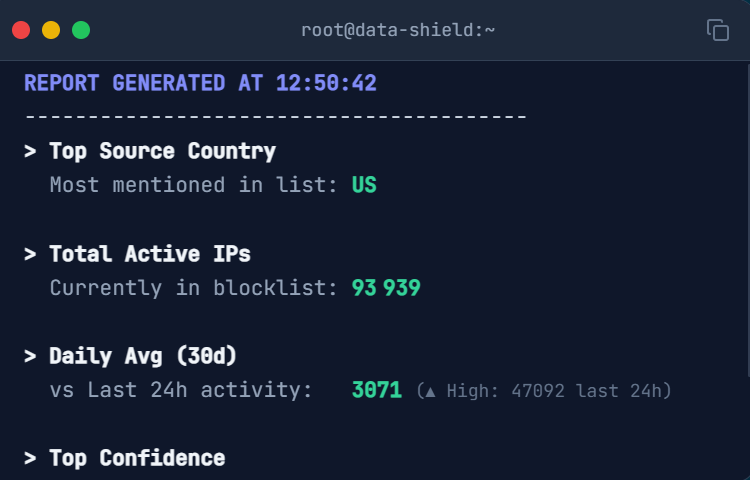Click the 'vs Last 24h activity:' label
Image resolution: width=750 pixels, height=480 pixels.
[181, 390]
